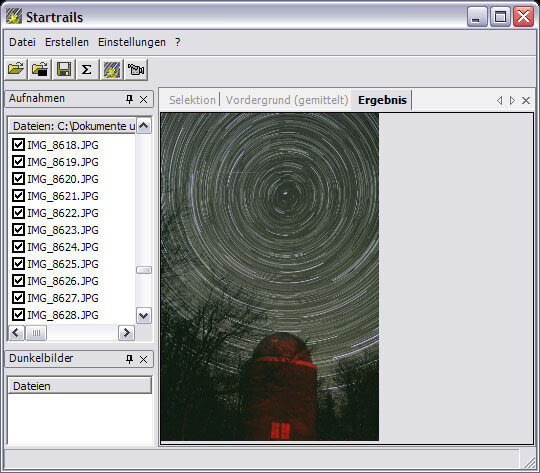The height and width of the screenshot is (473, 540).
Task: Select IMG_8626.JPG file name
Action: tap(63, 281)
